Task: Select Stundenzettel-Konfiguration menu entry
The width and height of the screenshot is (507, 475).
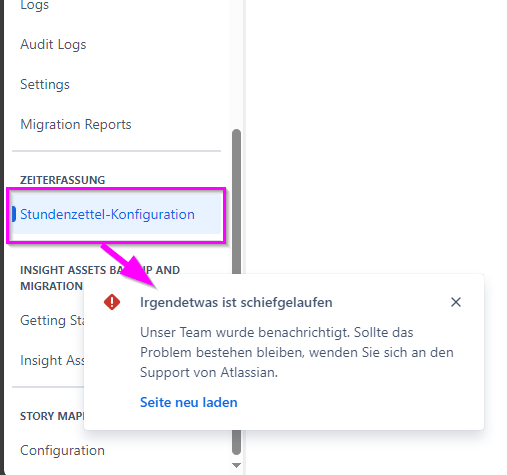Action: click(116, 214)
